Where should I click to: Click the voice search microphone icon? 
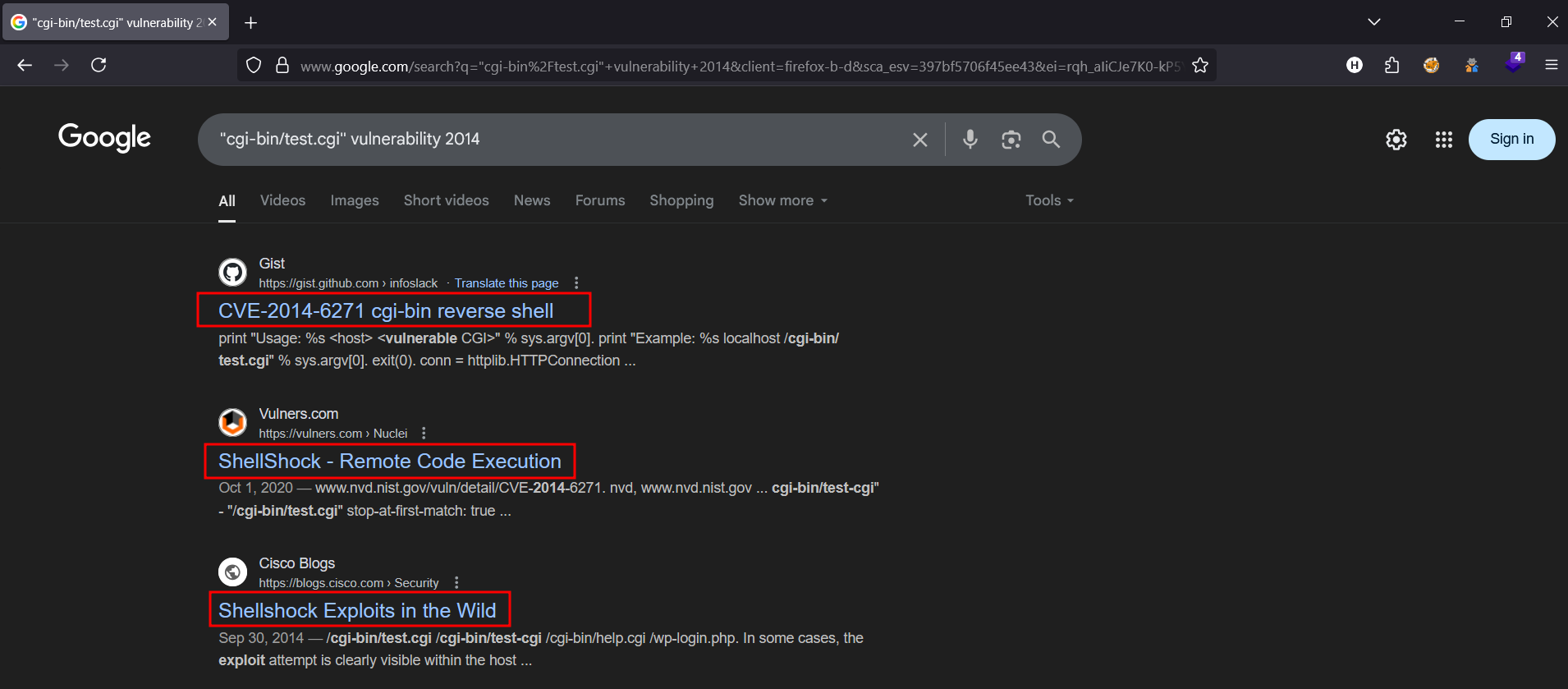coord(970,140)
